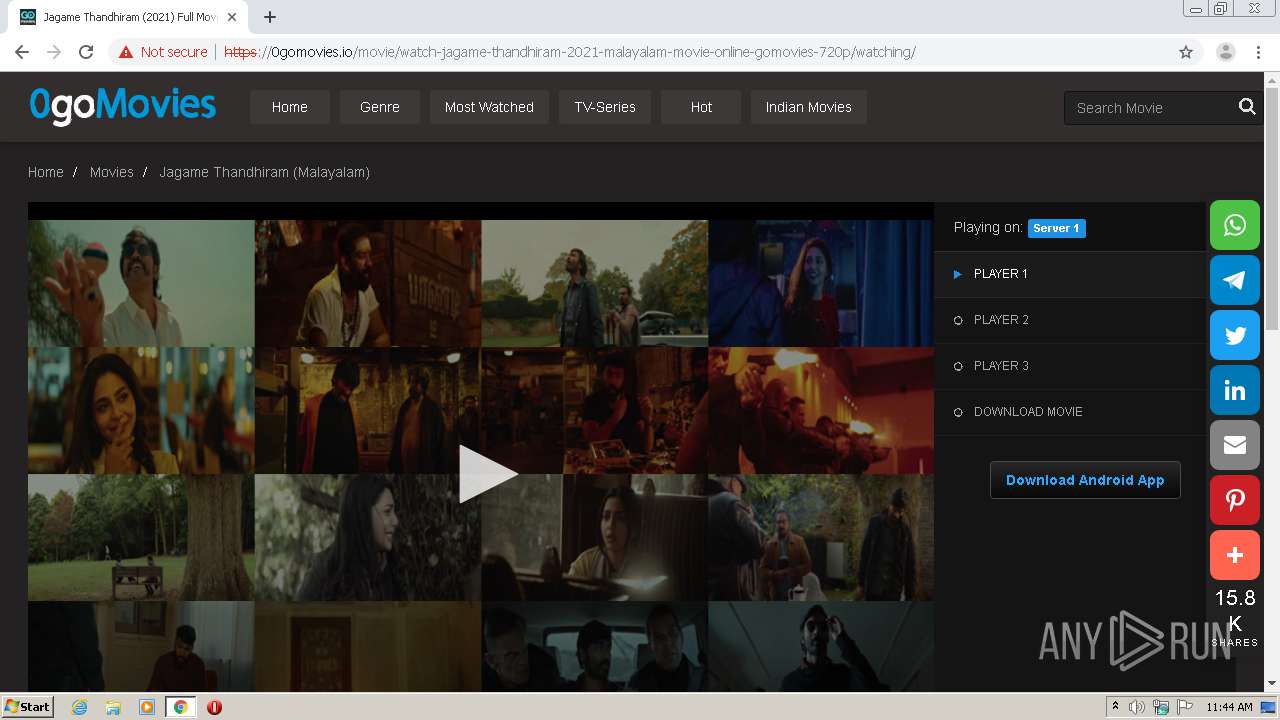Click Jagame Thandhiram (Malayalam) breadcrumb
Viewport: 1280px width, 720px height.
[265, 172]
